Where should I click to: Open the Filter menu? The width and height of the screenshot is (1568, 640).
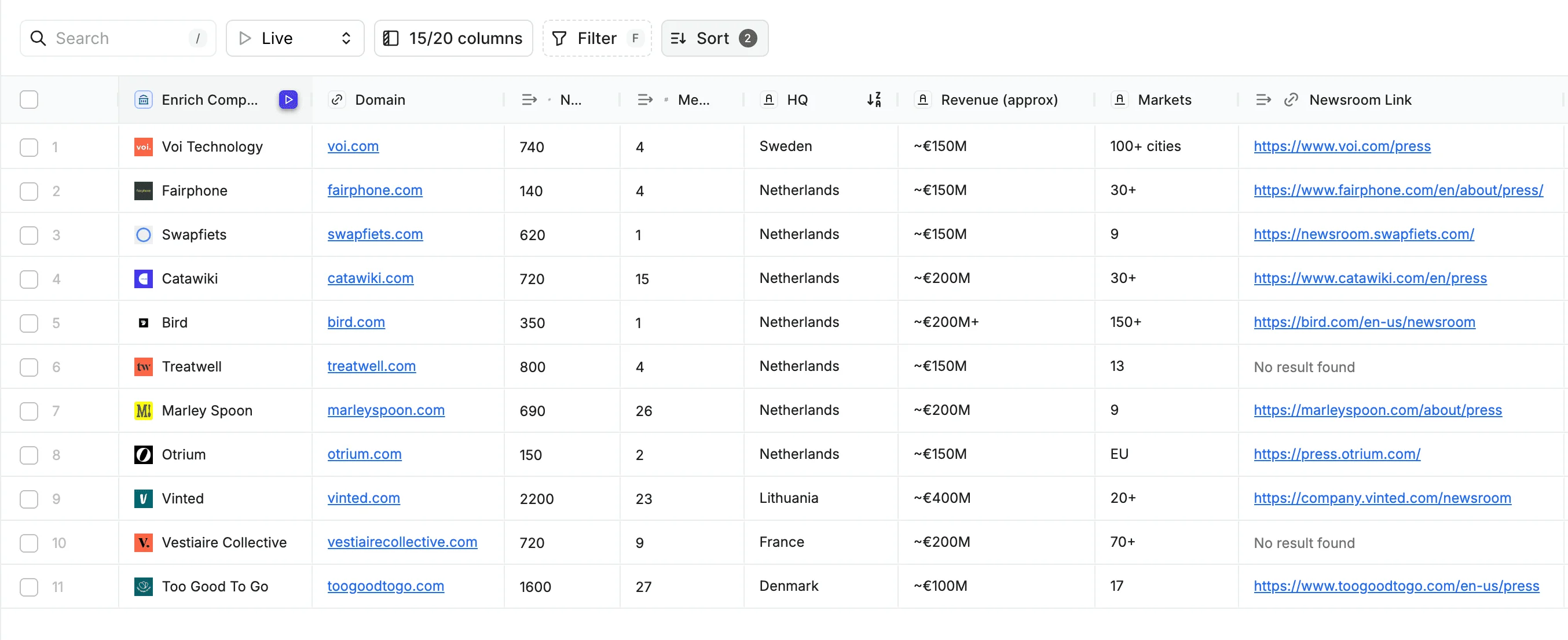[x=596, y=38]
